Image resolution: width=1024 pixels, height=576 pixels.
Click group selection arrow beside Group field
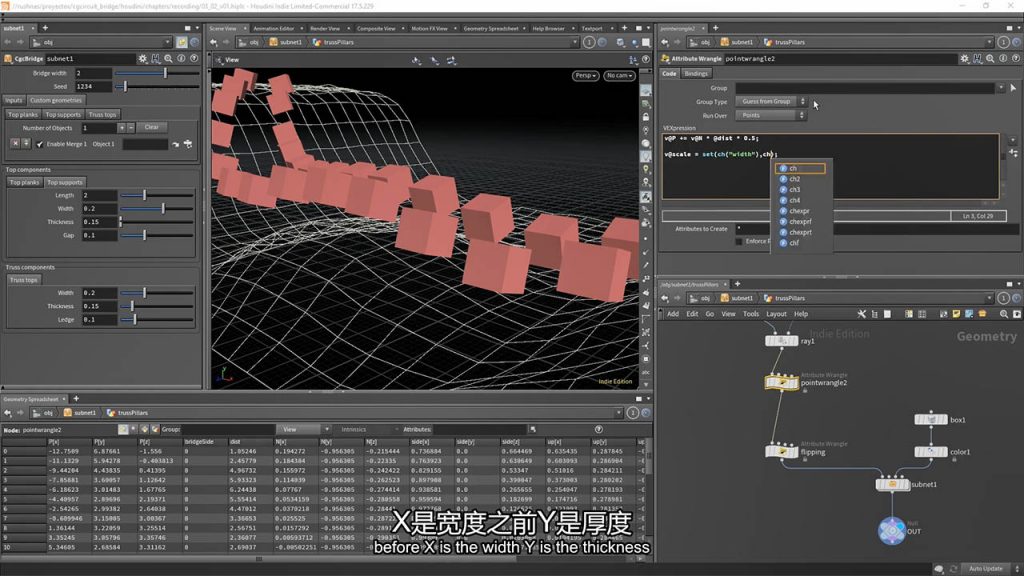pos(1014,88)
